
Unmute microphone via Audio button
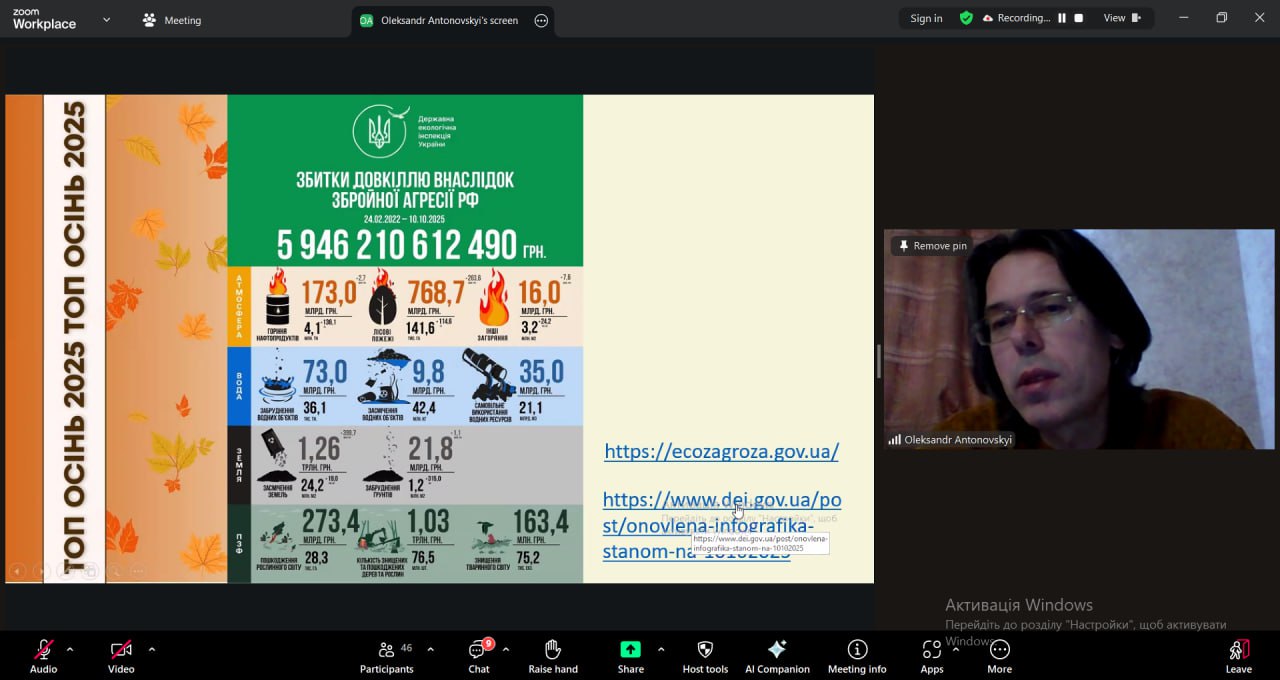43,656
